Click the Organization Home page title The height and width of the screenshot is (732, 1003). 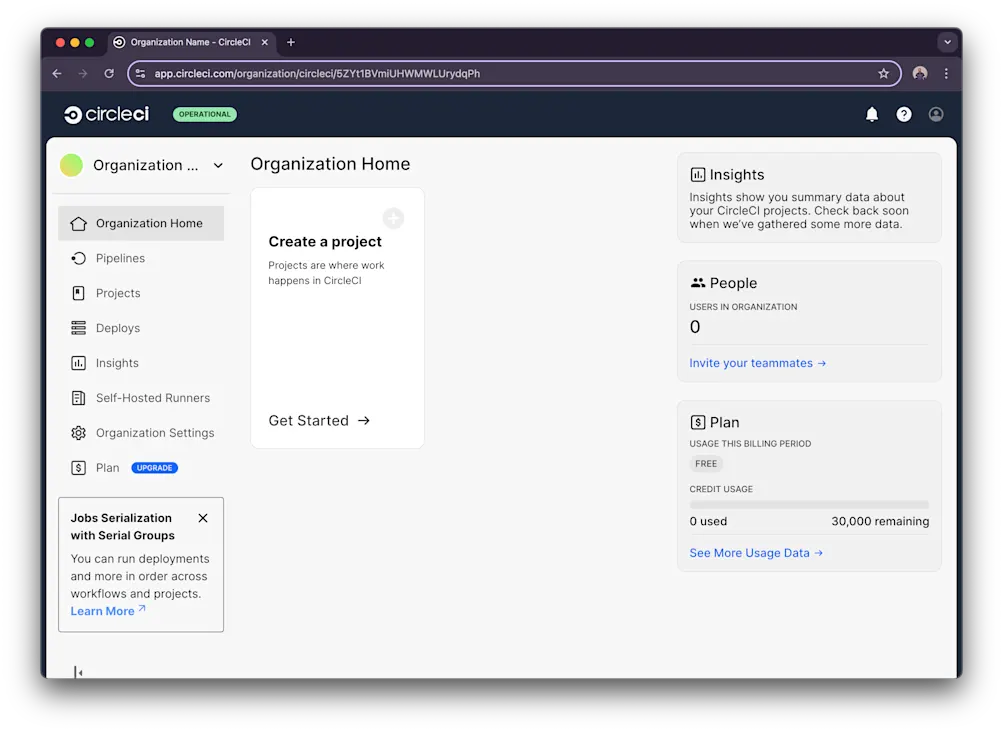coord(330,164)
